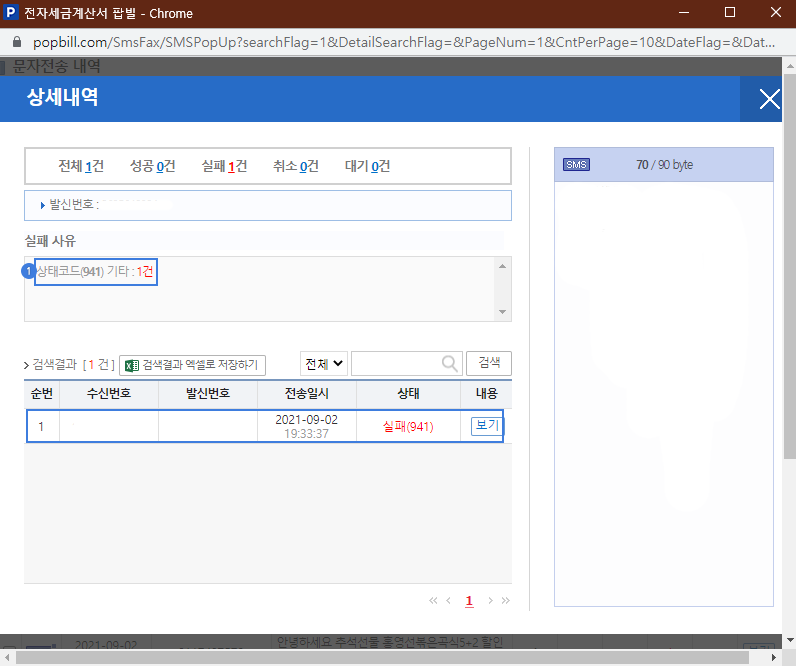Select the 실패 1건 filter tab
Image resolution: width=796 pixels, height=666 pixels.
[x=223, y=166]
